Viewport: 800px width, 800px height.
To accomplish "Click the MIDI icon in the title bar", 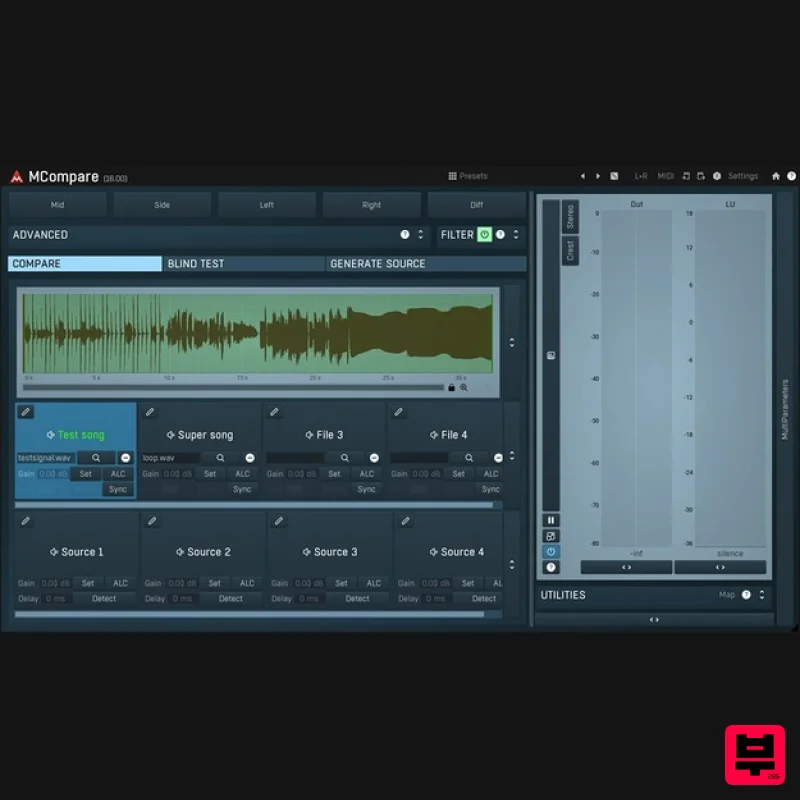I will tap(665, 176).
